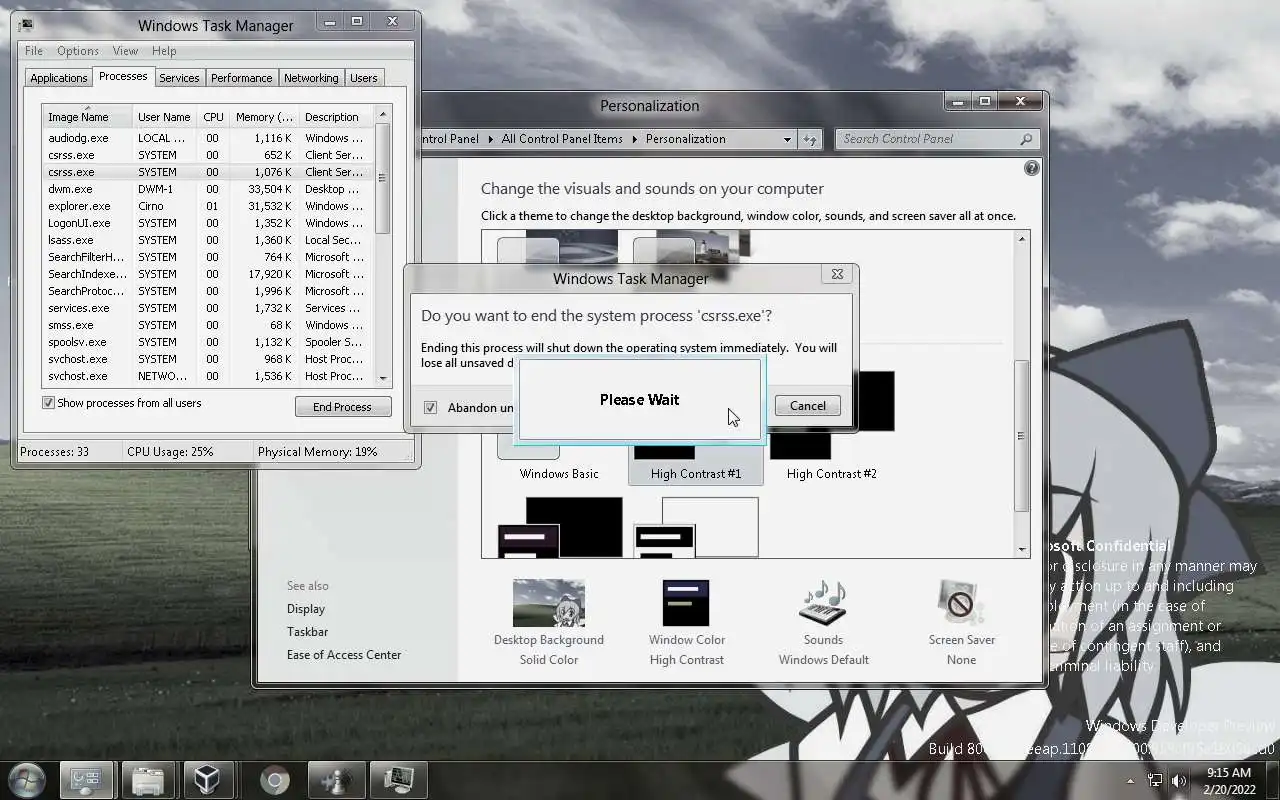Image resolution: width=1280 pixels, height=800 pixels.
Task: Switch to the Services tab
Action: click(179, 78)
